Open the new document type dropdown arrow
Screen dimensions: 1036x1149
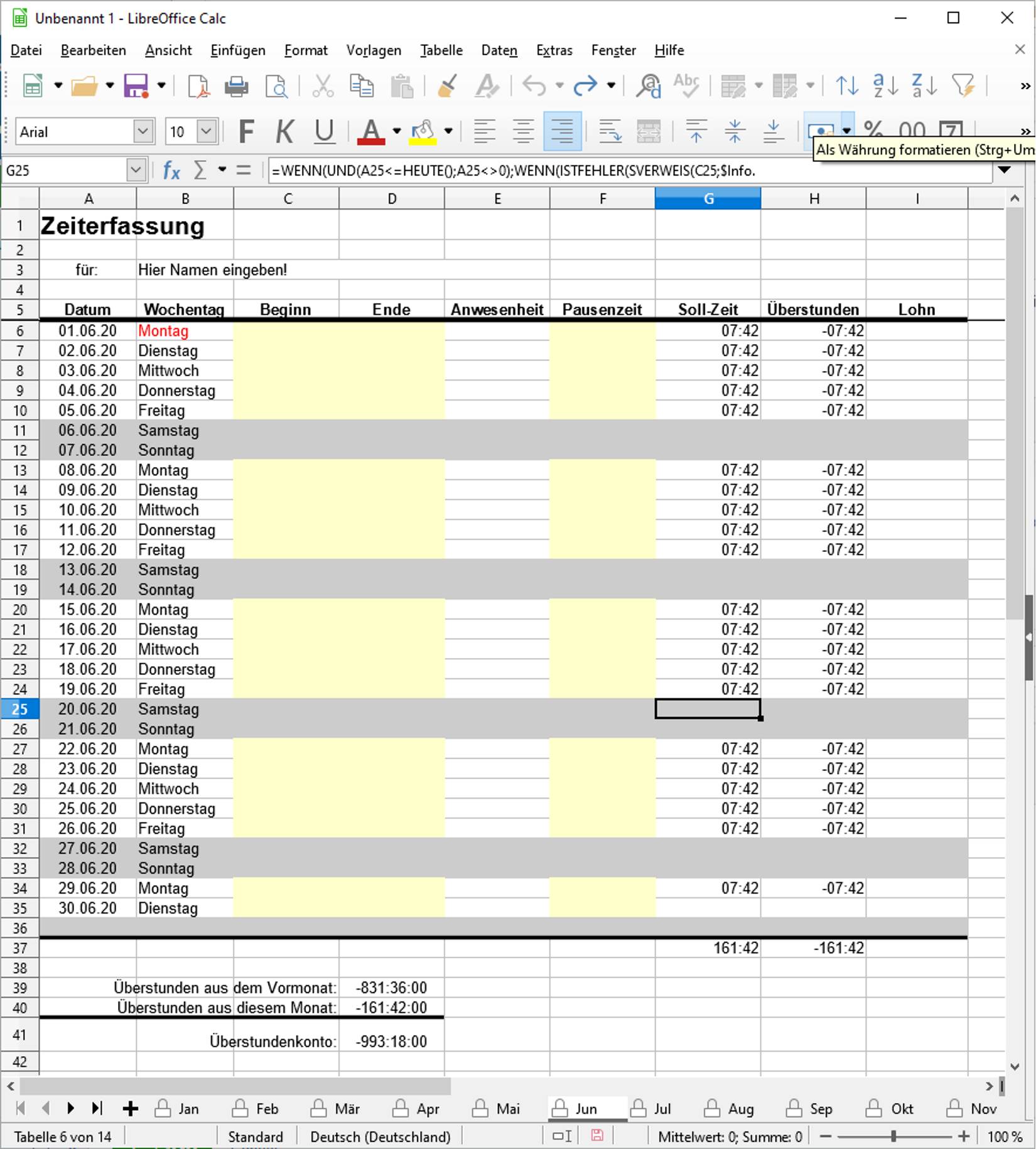point(58,85)
